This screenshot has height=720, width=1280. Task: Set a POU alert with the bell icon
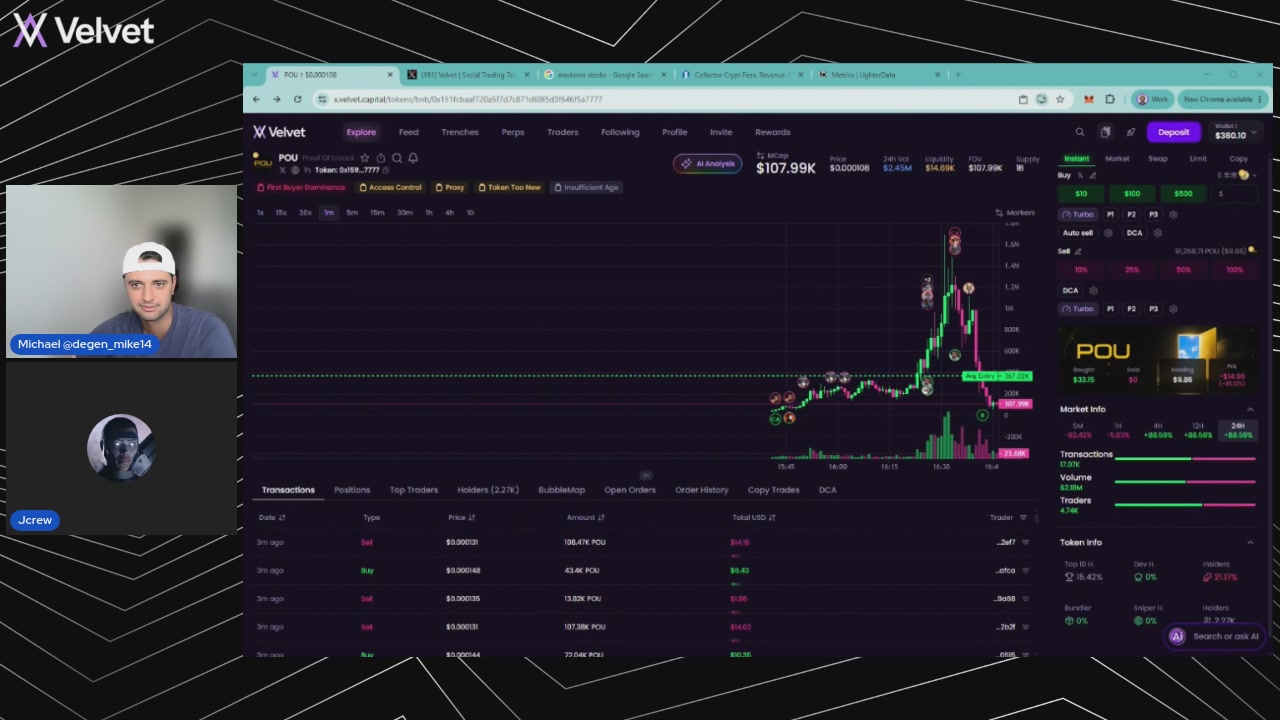pyautogui.click(x=413, y=158)
